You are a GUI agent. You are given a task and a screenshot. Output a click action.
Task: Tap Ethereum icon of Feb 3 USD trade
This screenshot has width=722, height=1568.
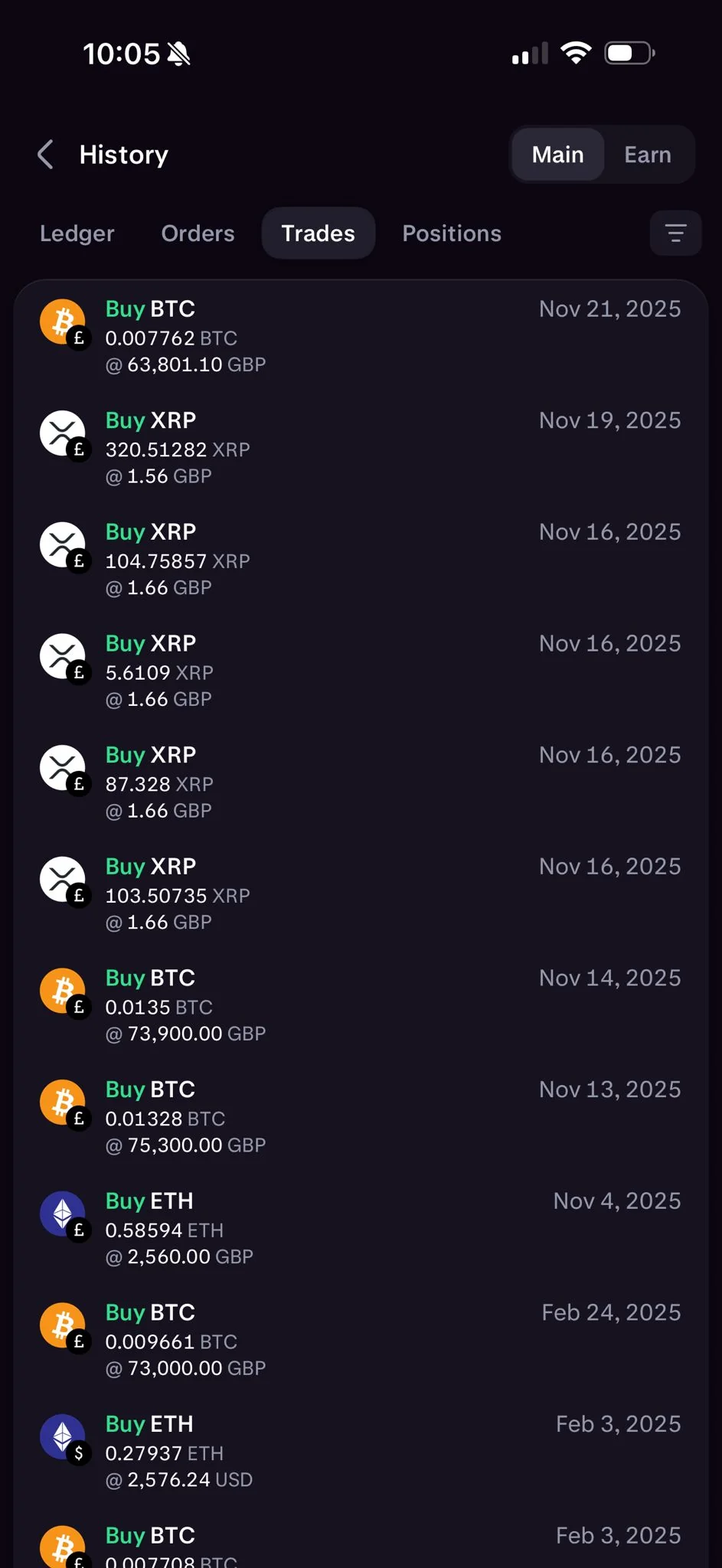click(x=63, y=1436)
